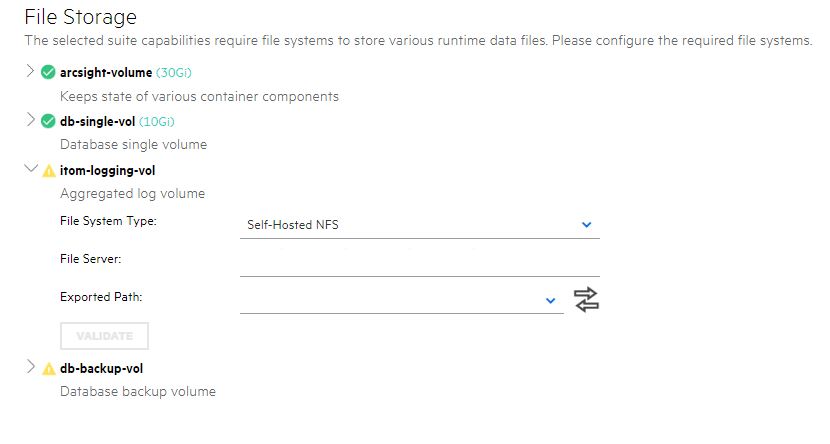Select the arcsight-volume label
Viewport: 830px width, 444px height.
106,72
